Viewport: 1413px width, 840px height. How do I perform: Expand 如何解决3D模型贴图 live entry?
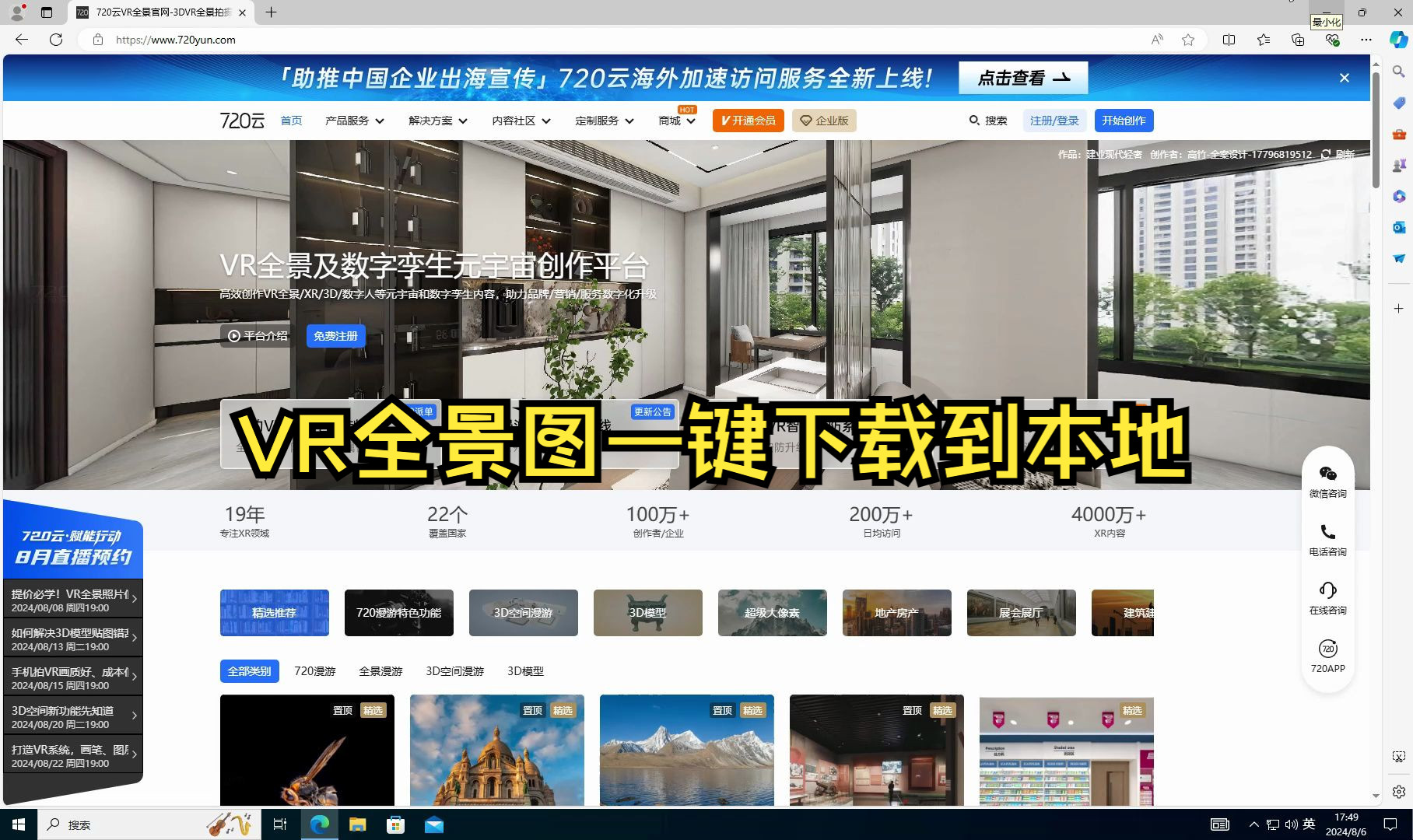click(73, 639)
